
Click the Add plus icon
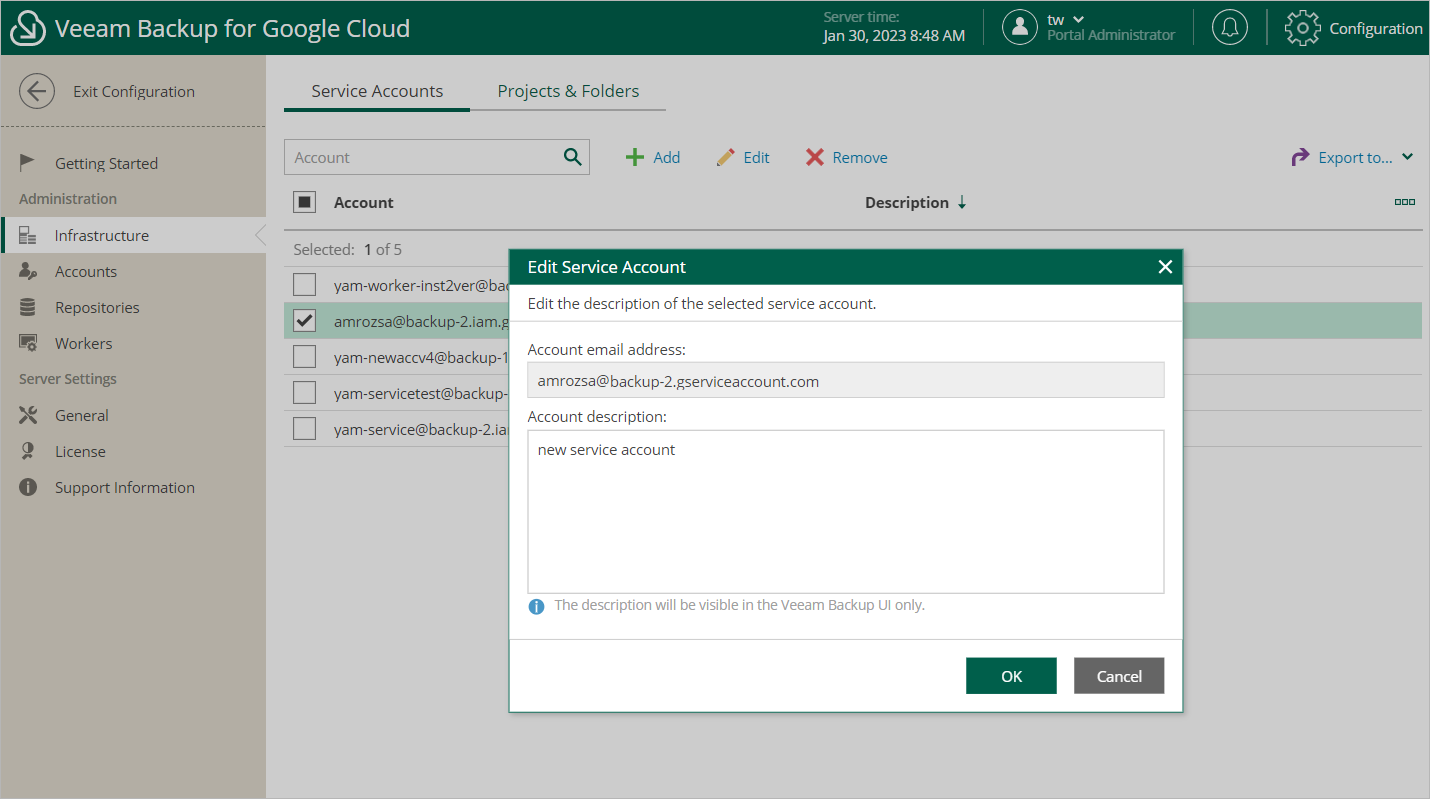click(634, 158)
